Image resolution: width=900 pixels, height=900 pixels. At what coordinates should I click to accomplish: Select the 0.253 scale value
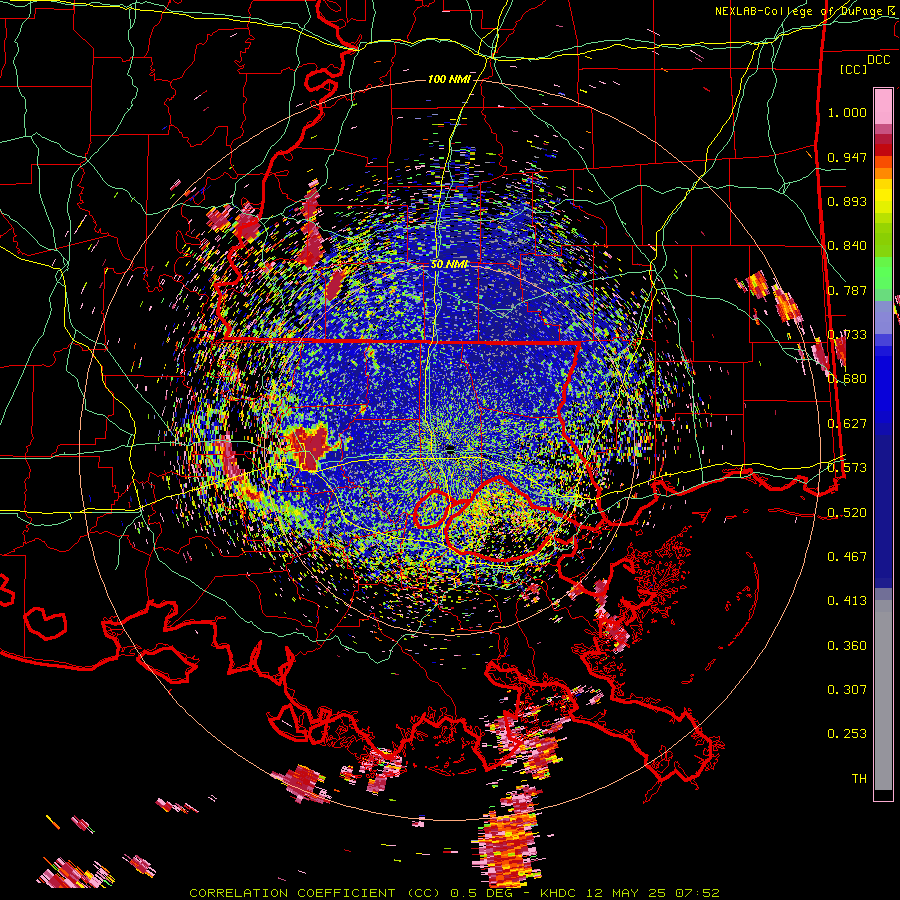(x=847, y=734)
